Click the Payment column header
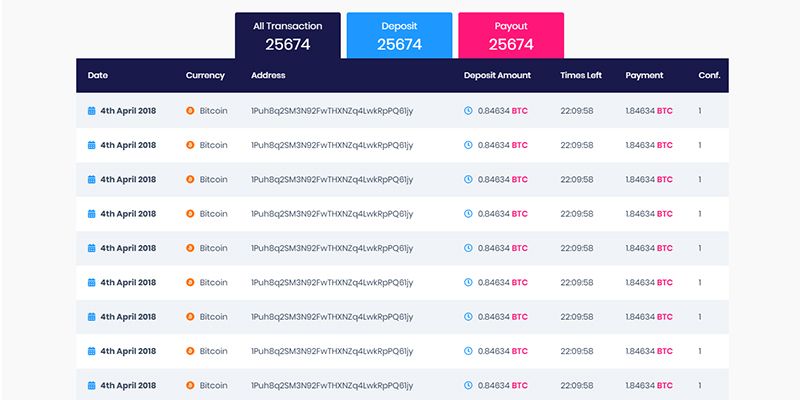800x400 pixels. (644, 76)
